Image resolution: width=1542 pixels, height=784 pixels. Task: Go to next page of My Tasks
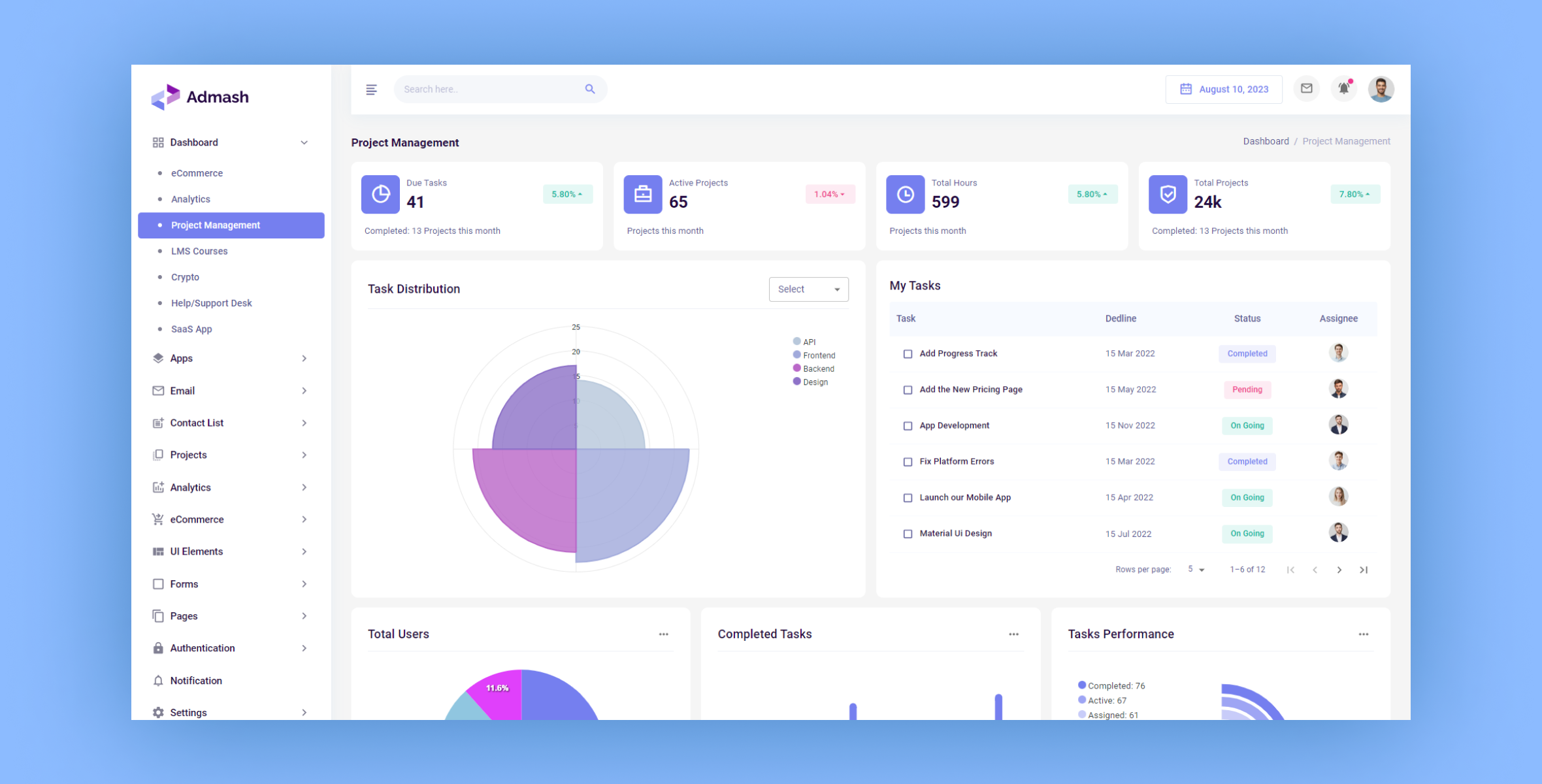click(x=1339, y=569)
